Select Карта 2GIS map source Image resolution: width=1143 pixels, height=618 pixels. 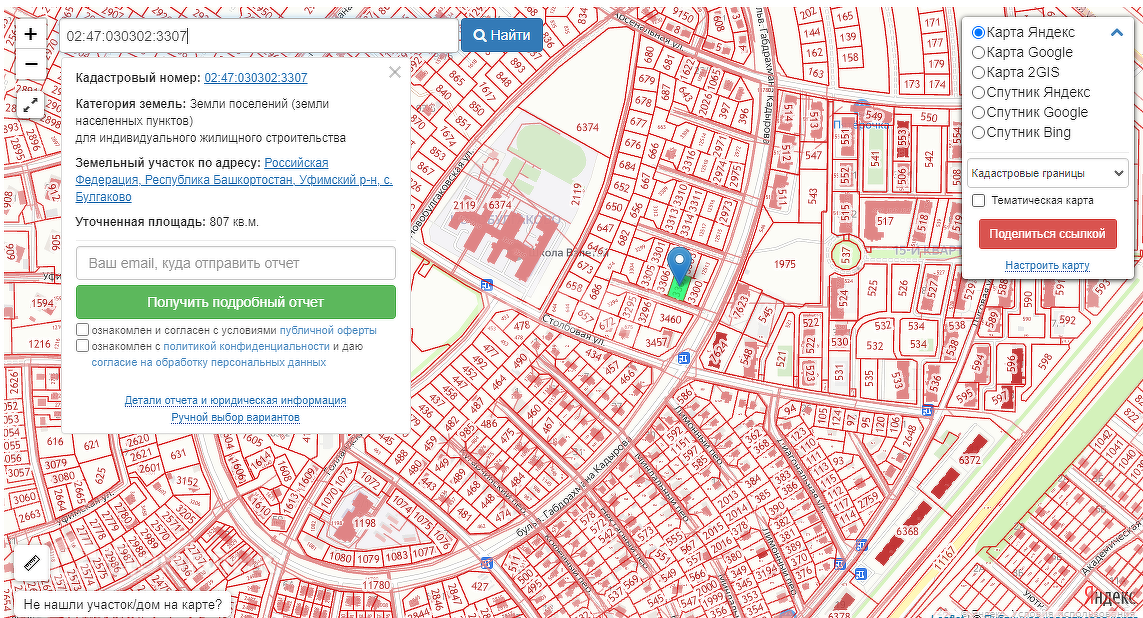979,72
